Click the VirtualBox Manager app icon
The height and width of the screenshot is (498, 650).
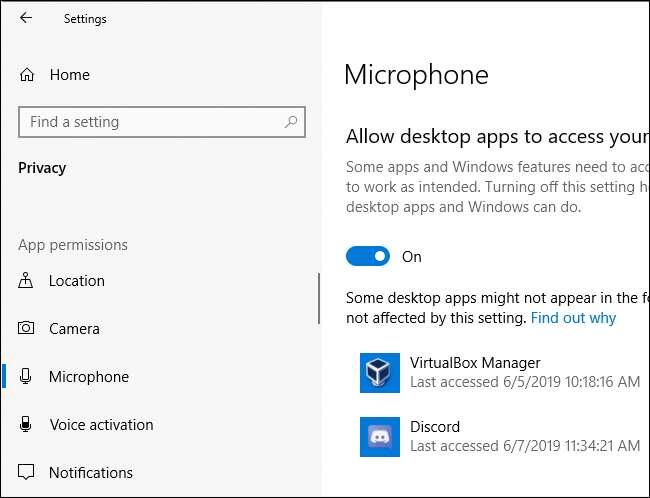pos(380,373)
